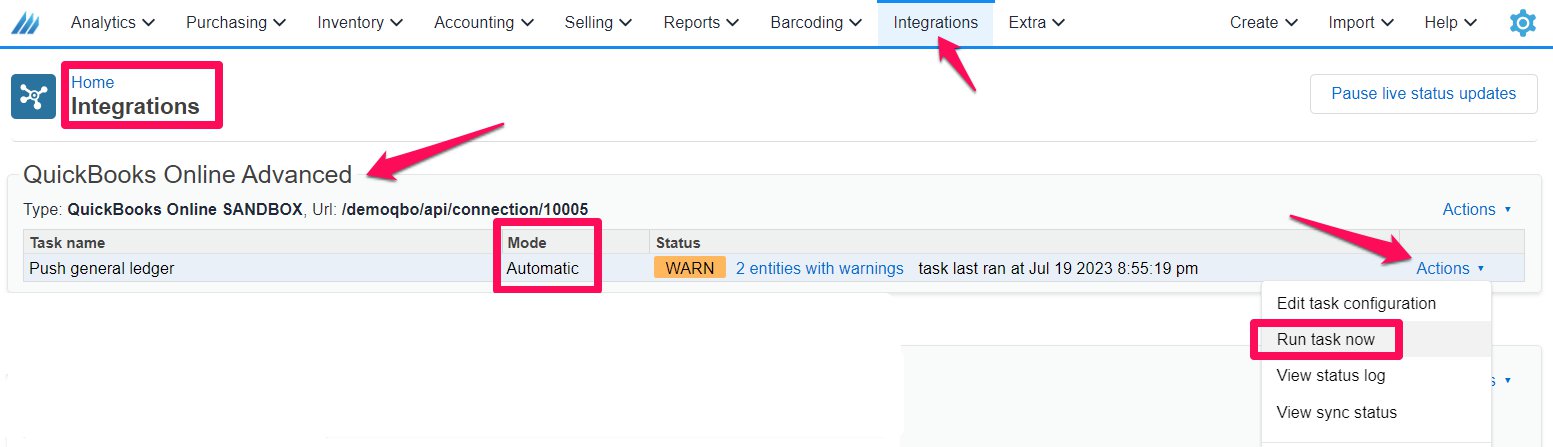The width and height of the screenshot is (1553, 447).
Task: Select the Integrations tab
Action: (x=936, y=22)
